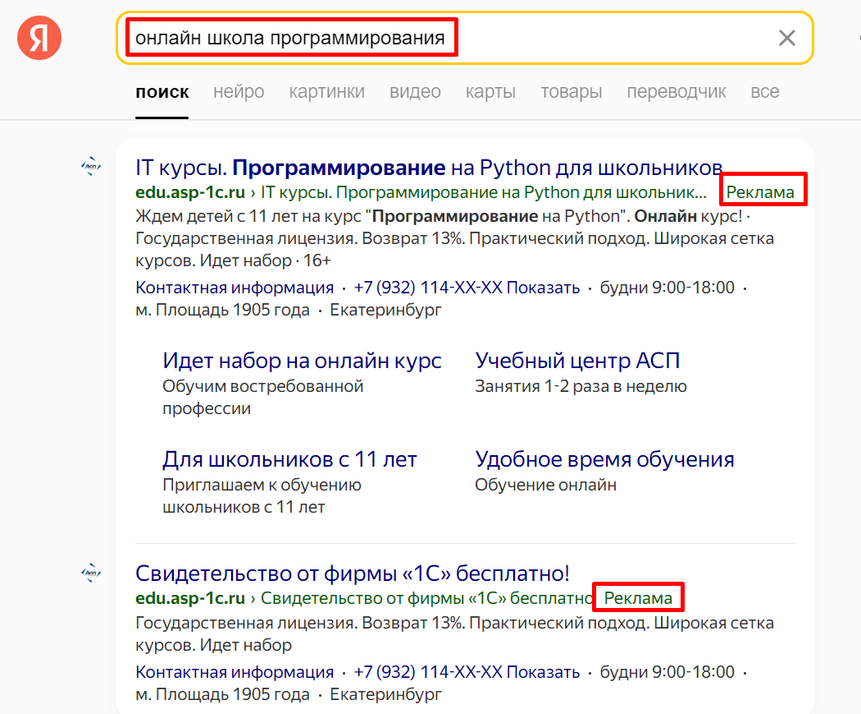Click 'Екатеринбург' in the «1С» certificate ad
Screen dimensions: 861x714
coord(385,695)
